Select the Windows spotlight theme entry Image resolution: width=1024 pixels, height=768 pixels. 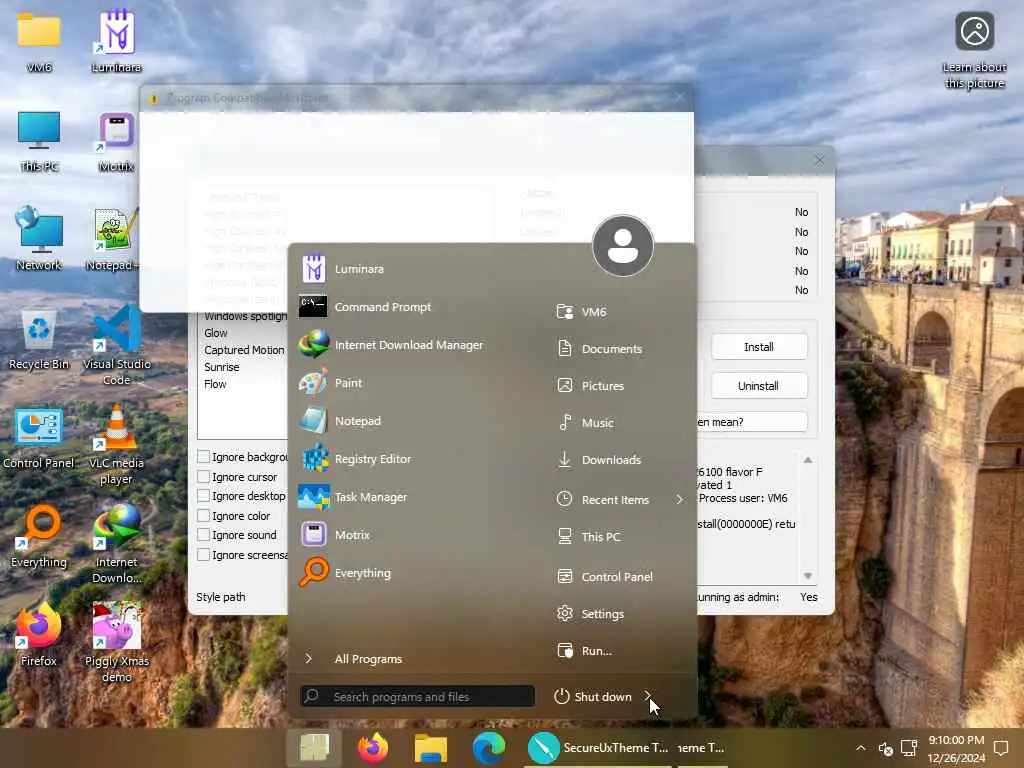[x=246, y=316]
